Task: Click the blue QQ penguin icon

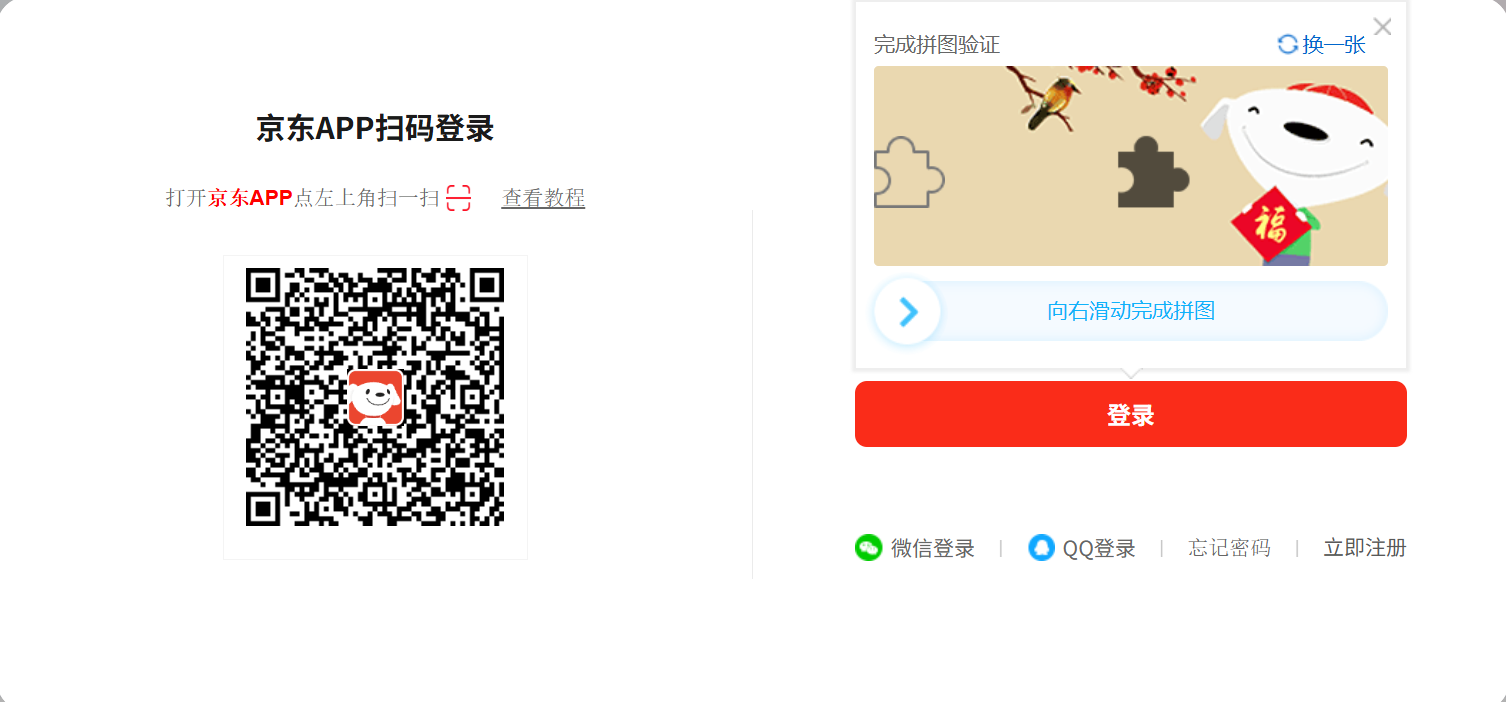Action: coord(1042,548)
